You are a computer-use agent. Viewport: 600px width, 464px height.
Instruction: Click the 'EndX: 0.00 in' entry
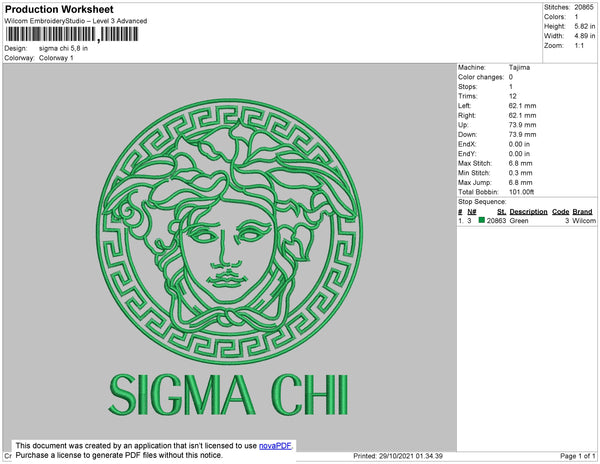pos(494,144)
